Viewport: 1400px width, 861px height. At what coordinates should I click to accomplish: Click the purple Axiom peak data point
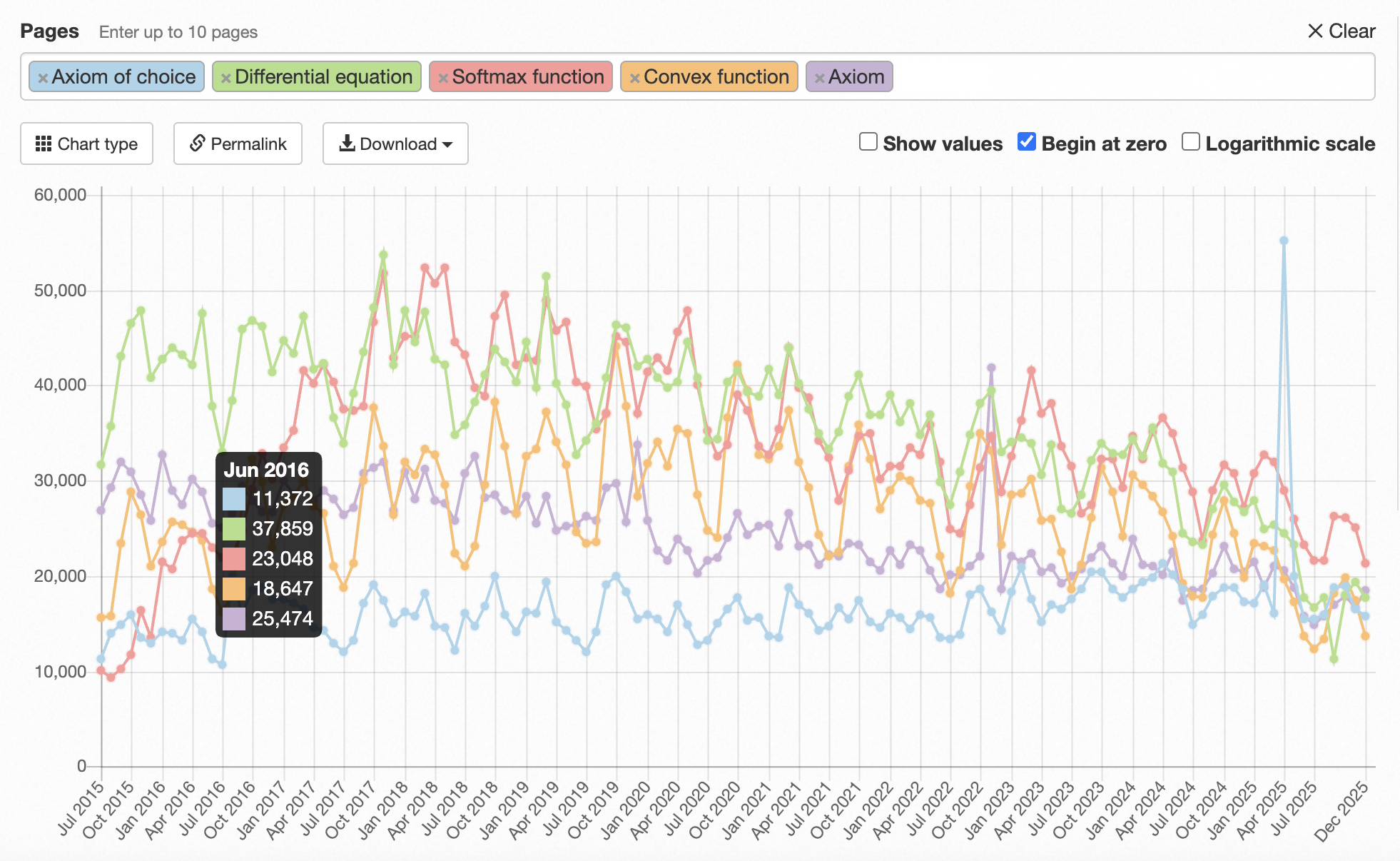click(991, 368)
